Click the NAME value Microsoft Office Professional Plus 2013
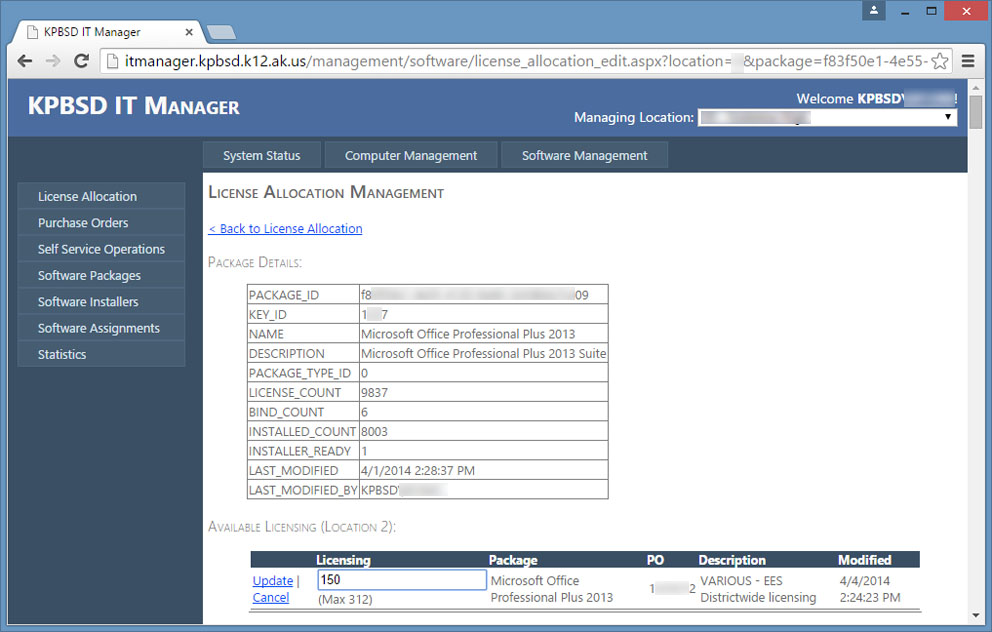Image resolution: width=992 pixels, height=632 pixels. [468, 333]
